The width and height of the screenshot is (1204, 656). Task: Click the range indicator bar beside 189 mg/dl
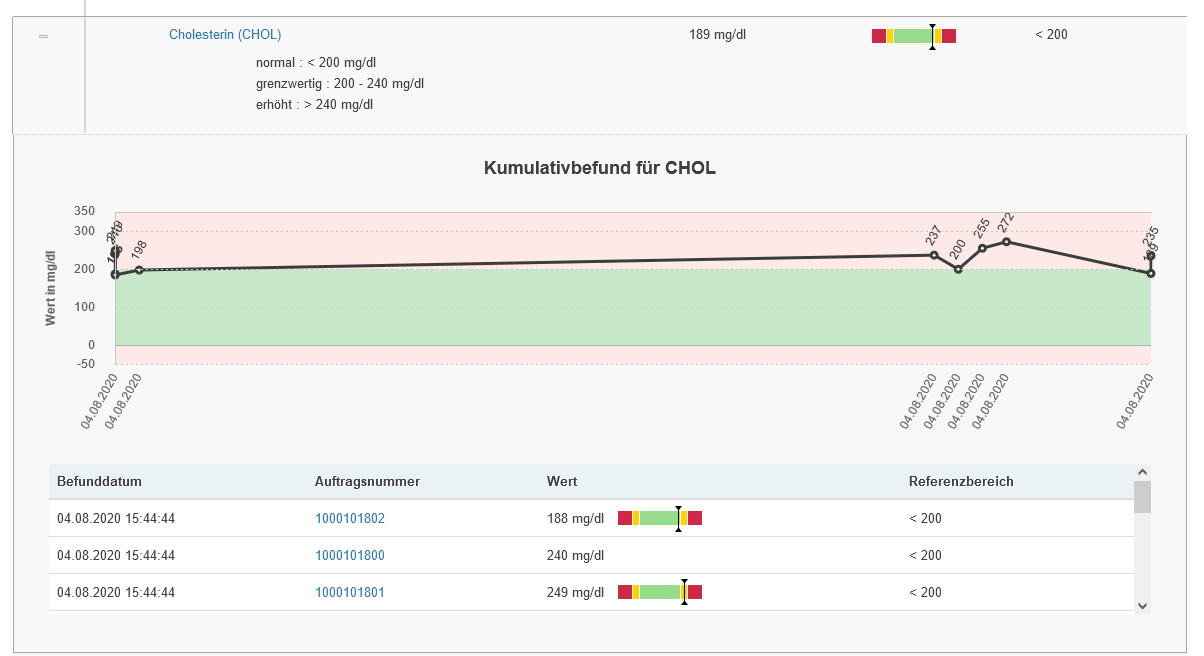coord(913,36)
